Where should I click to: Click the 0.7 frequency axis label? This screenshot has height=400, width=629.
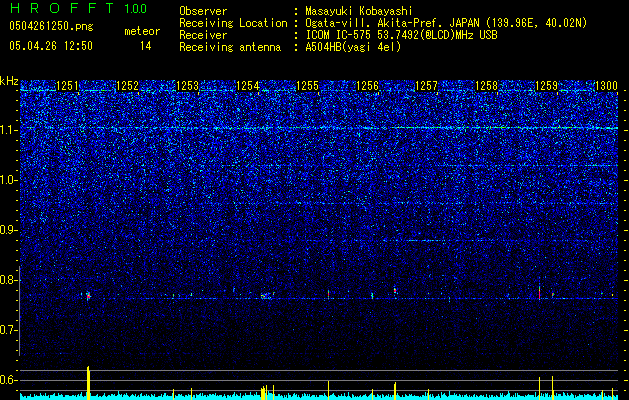(8, 330)
